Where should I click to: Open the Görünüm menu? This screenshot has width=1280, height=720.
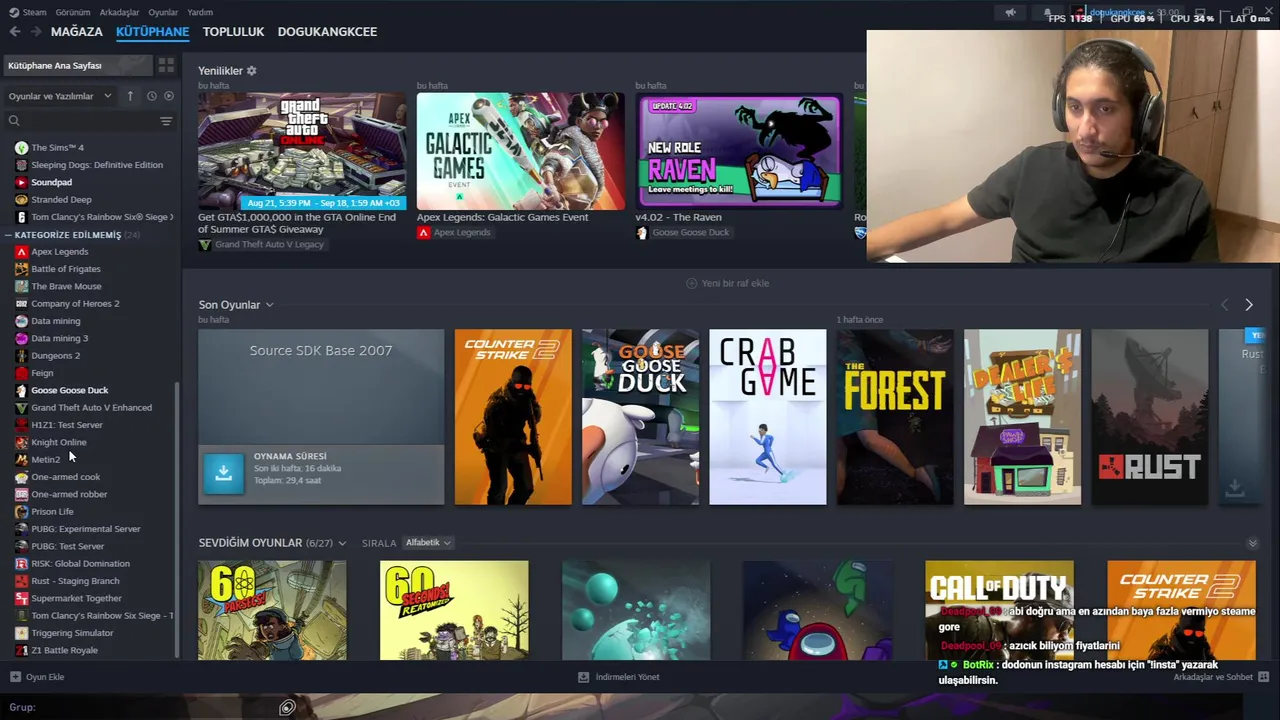click(73, 13)
